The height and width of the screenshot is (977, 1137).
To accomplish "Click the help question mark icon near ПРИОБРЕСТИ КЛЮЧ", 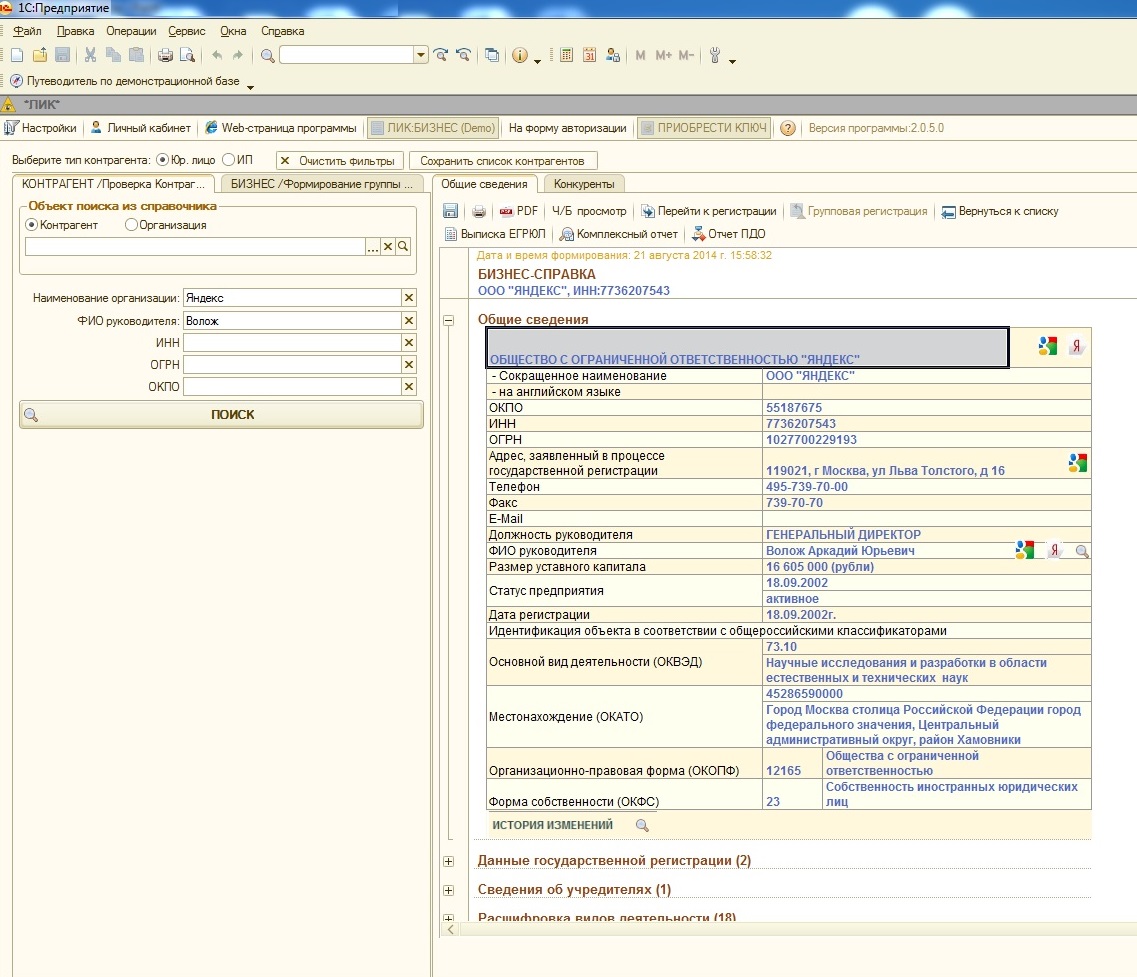I will [787, 128].
